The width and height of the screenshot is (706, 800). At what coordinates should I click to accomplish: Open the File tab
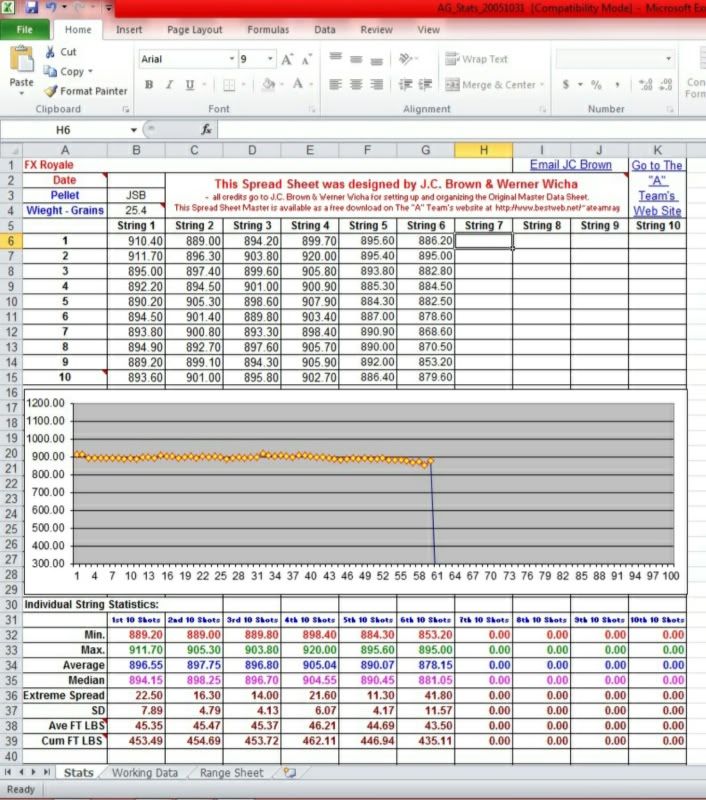coord(24,30)
